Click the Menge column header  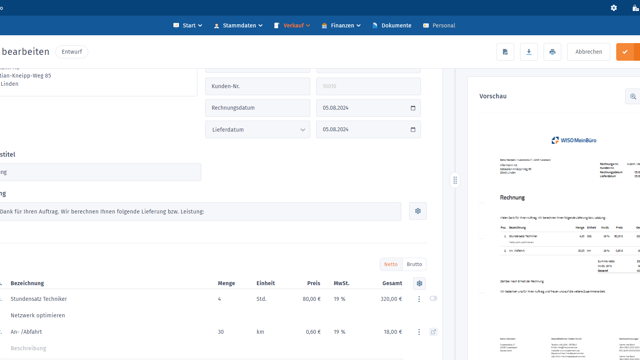(226, 283)
